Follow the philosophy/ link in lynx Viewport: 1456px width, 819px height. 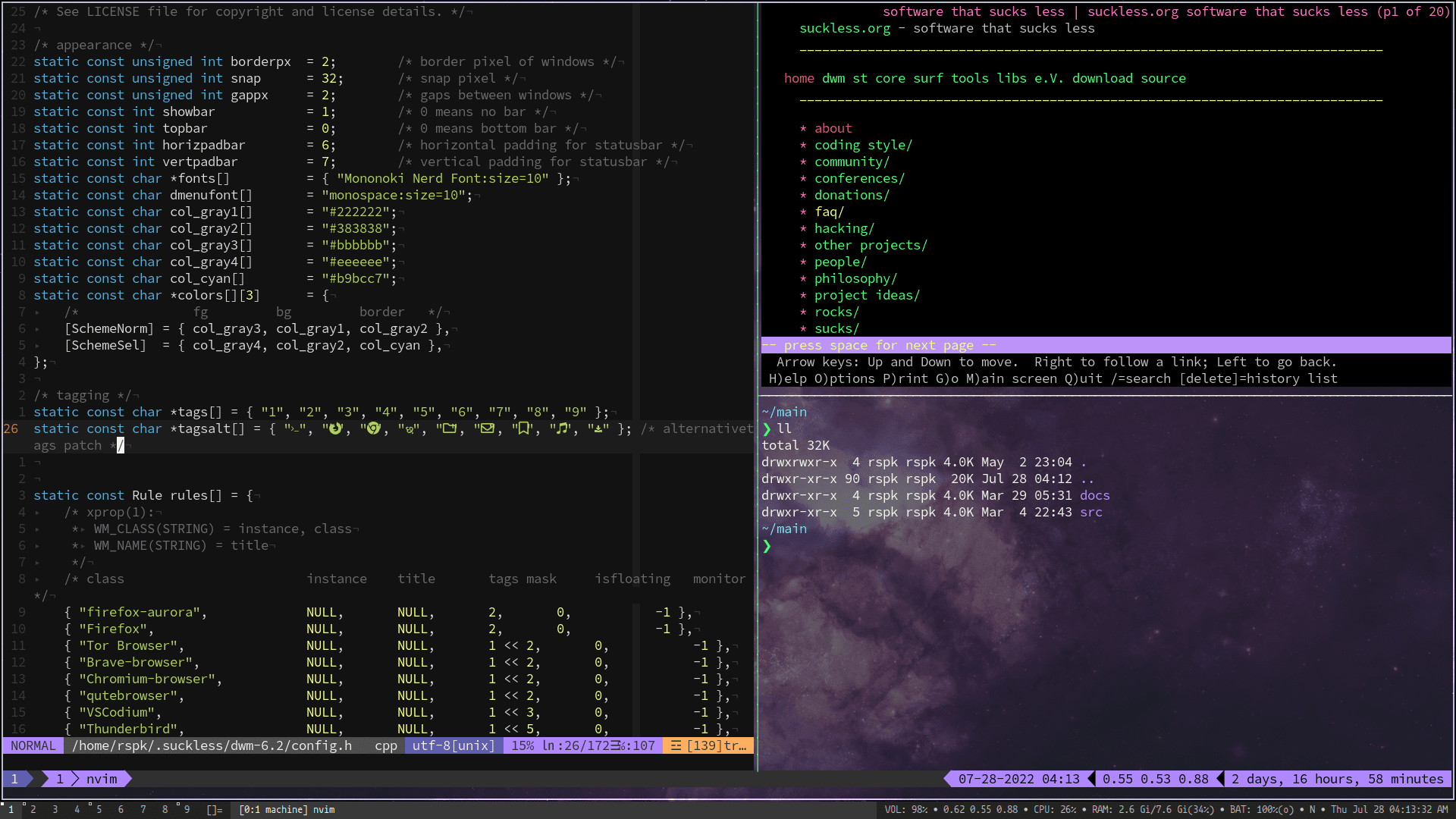[x=855, y=279]
